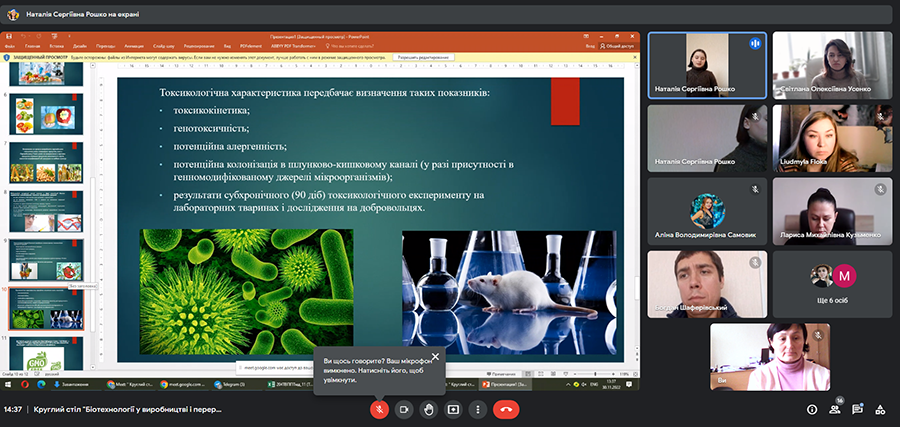Open the Переходы ribbon tab
Image resolution: width=900 pixels, height=427 pixels.
click(x=106, y=46)
